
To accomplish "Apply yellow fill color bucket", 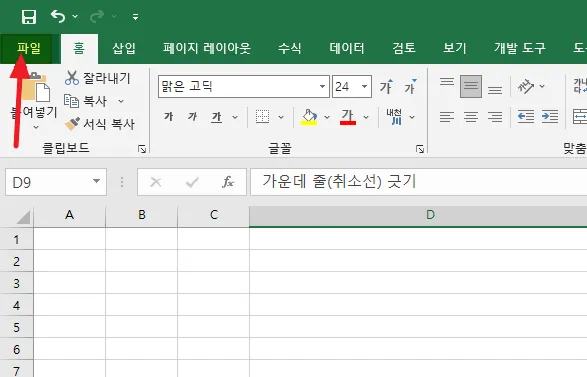I will pyautogui.click(x=309, y=117).
